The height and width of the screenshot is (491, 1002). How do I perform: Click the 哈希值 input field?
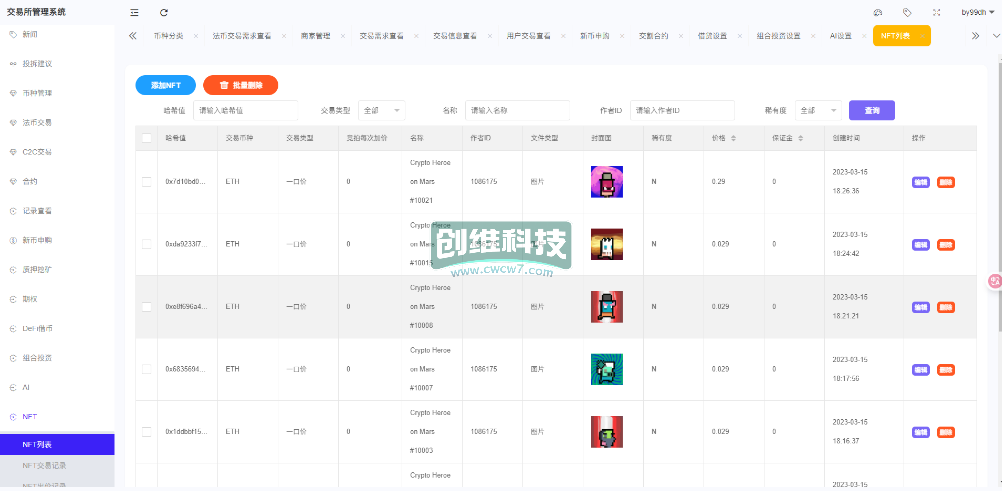[x=245, y=111]
